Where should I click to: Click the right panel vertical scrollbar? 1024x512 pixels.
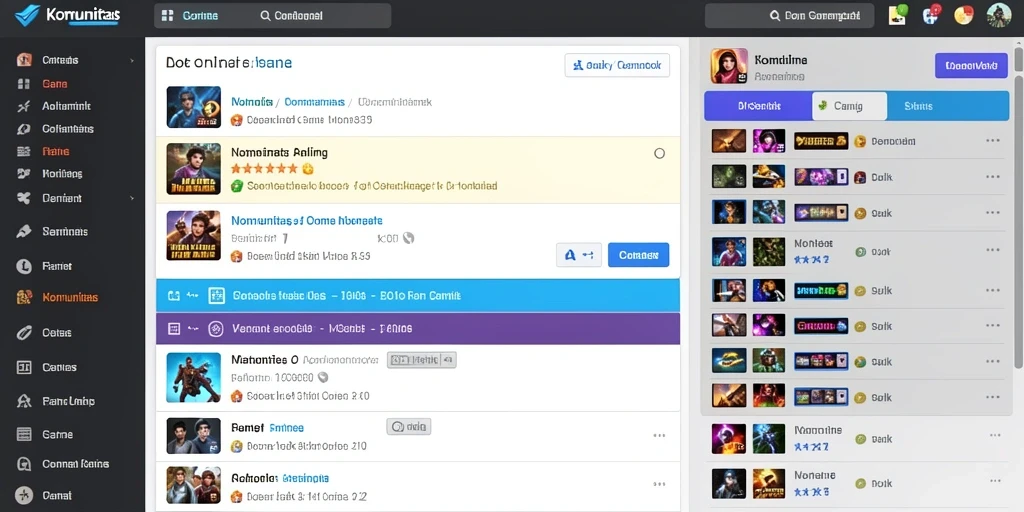click(1019, 202)
